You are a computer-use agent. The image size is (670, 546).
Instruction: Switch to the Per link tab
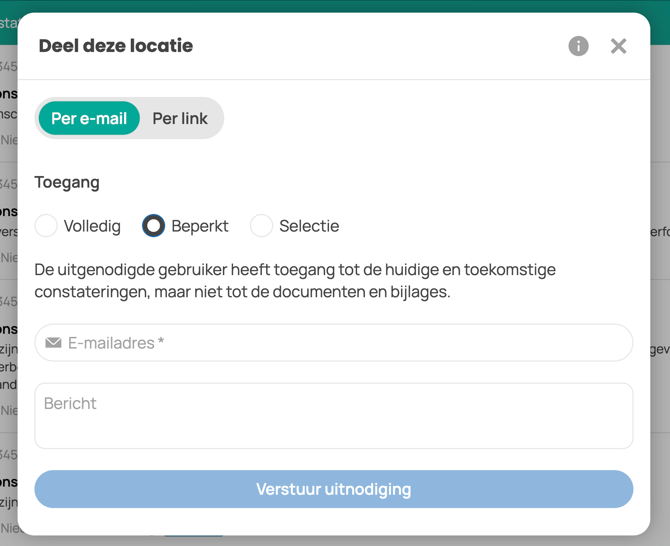click(180, 118)
